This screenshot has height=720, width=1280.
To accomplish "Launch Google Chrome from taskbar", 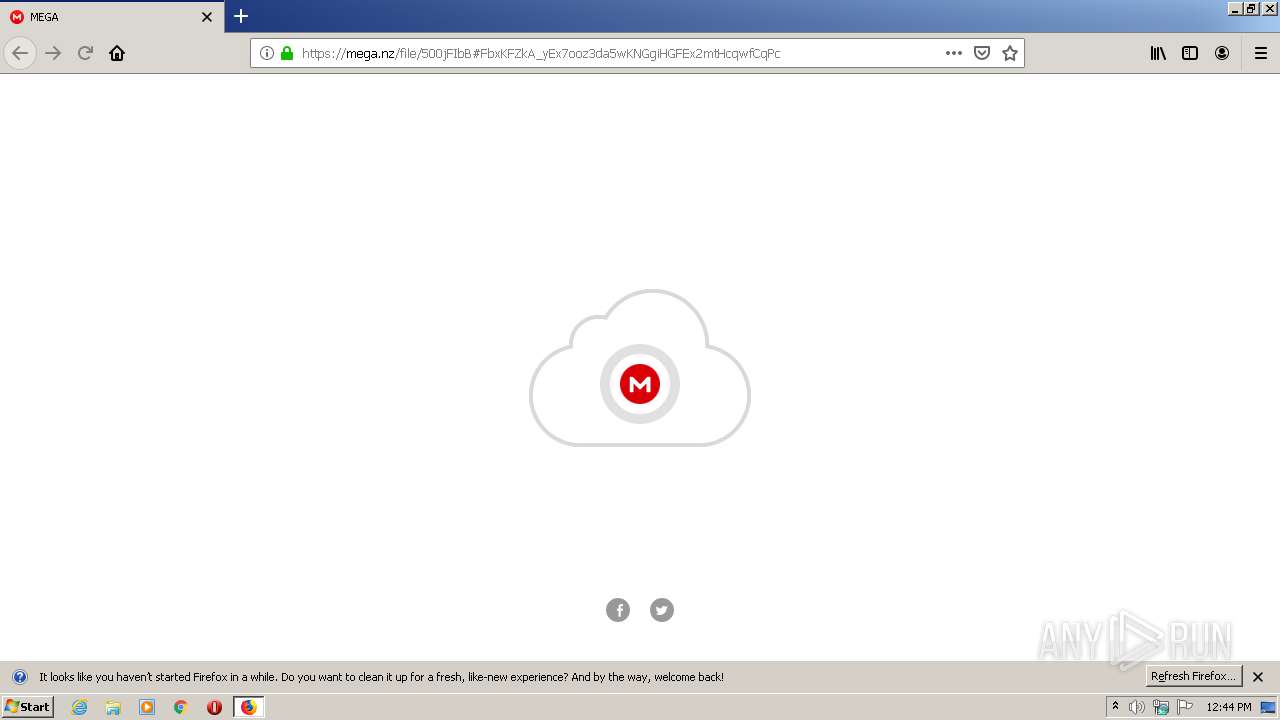I will 181,707.
